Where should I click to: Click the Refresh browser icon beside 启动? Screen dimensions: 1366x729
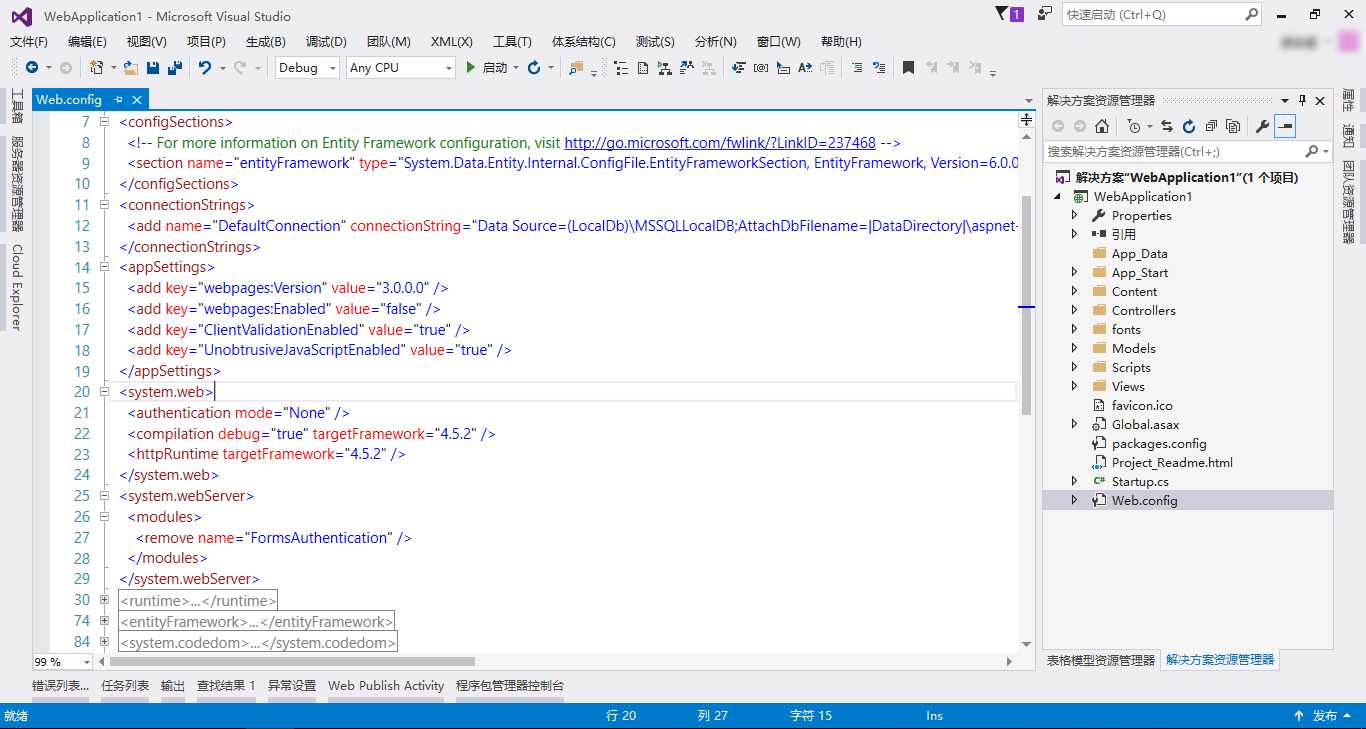(x=534, y=68)
